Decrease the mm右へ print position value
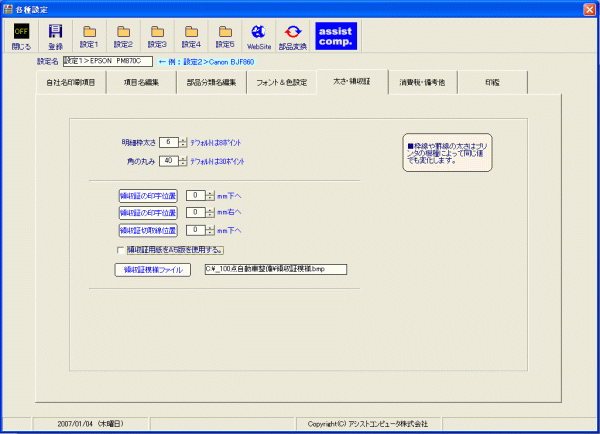The image size is (600, 434). pyautogui.click(x=210, y=215)
